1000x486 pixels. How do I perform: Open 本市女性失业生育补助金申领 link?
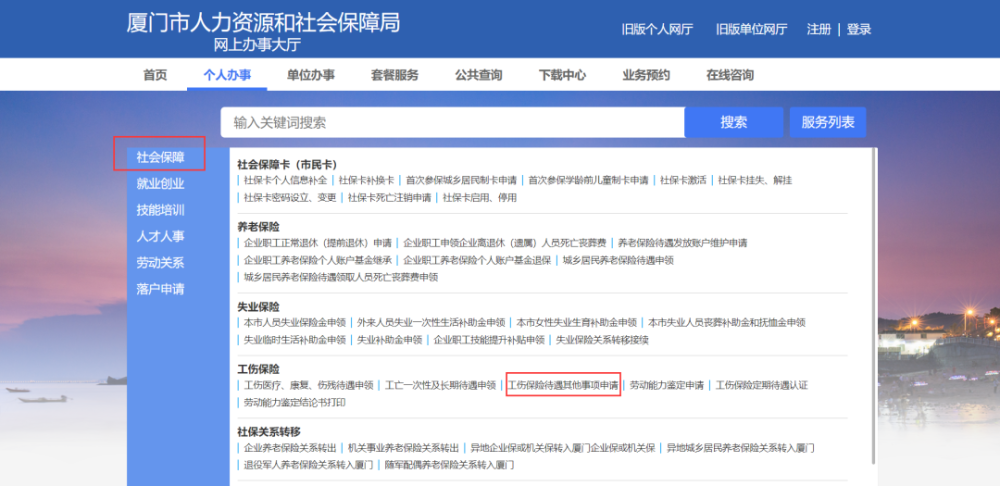click(577, 323)
